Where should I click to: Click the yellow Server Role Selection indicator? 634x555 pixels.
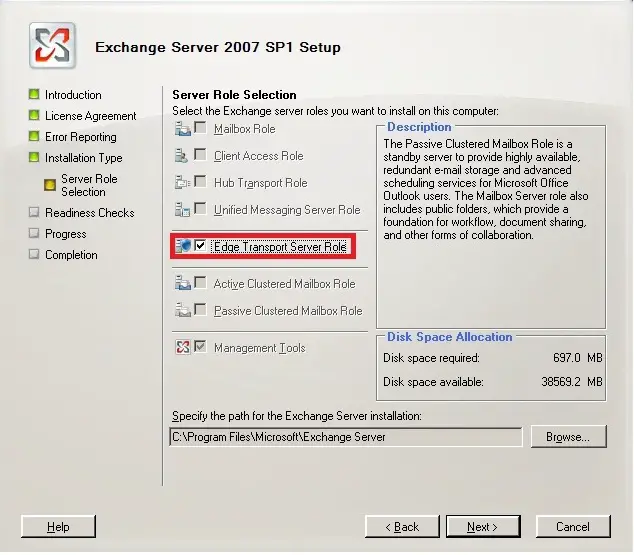point(50,185)
